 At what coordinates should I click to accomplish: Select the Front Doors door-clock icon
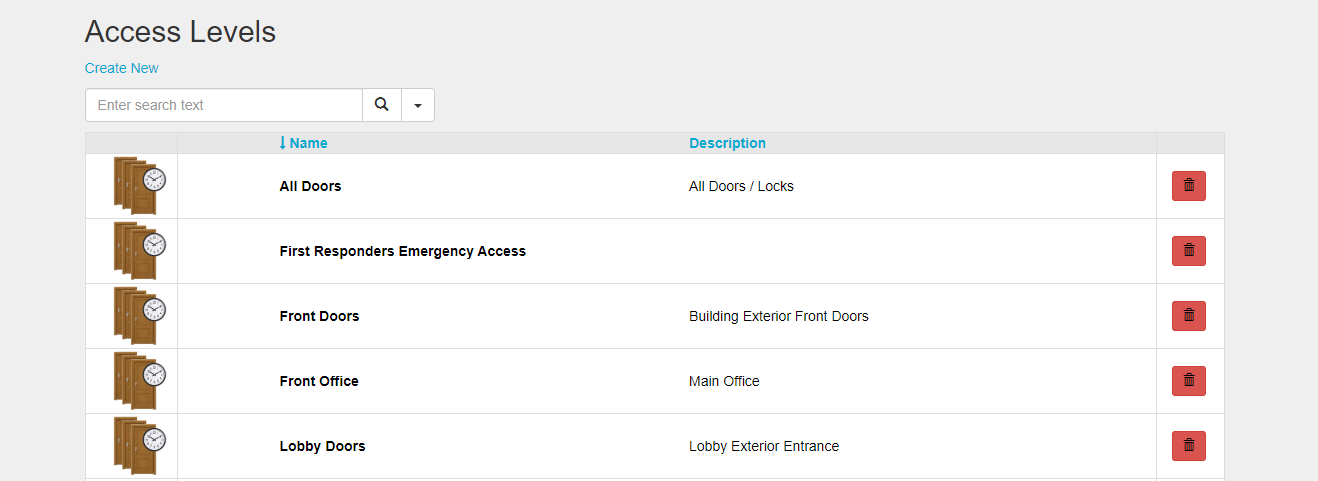coord(139,316)
